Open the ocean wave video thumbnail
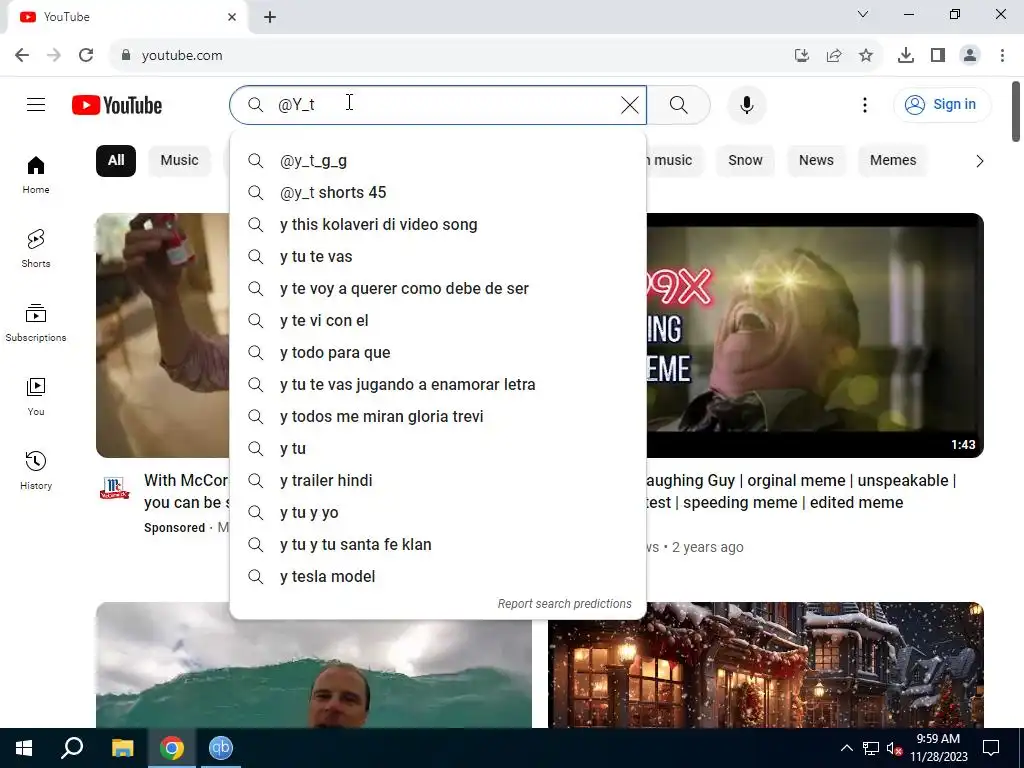The height and width of the screenshot is (768, 1024). coord(313,665)
